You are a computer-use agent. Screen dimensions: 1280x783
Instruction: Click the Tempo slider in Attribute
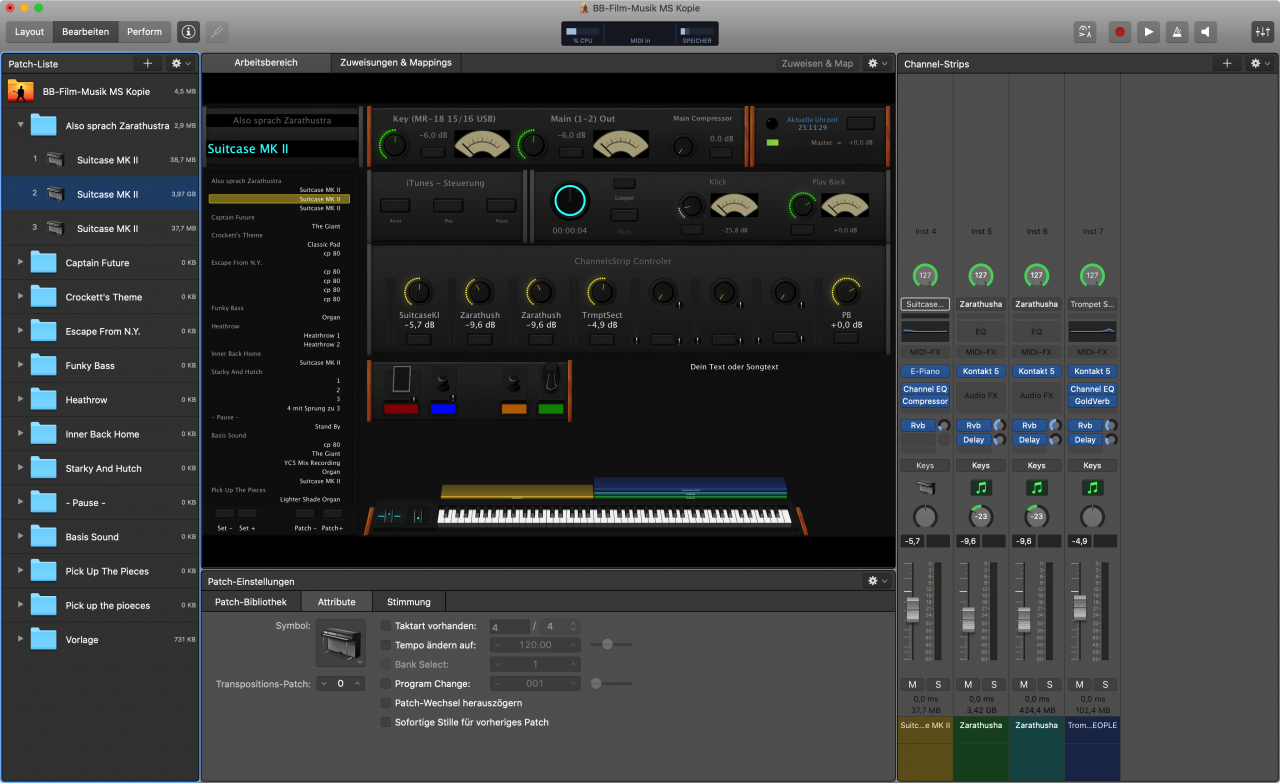click(607, 645)
